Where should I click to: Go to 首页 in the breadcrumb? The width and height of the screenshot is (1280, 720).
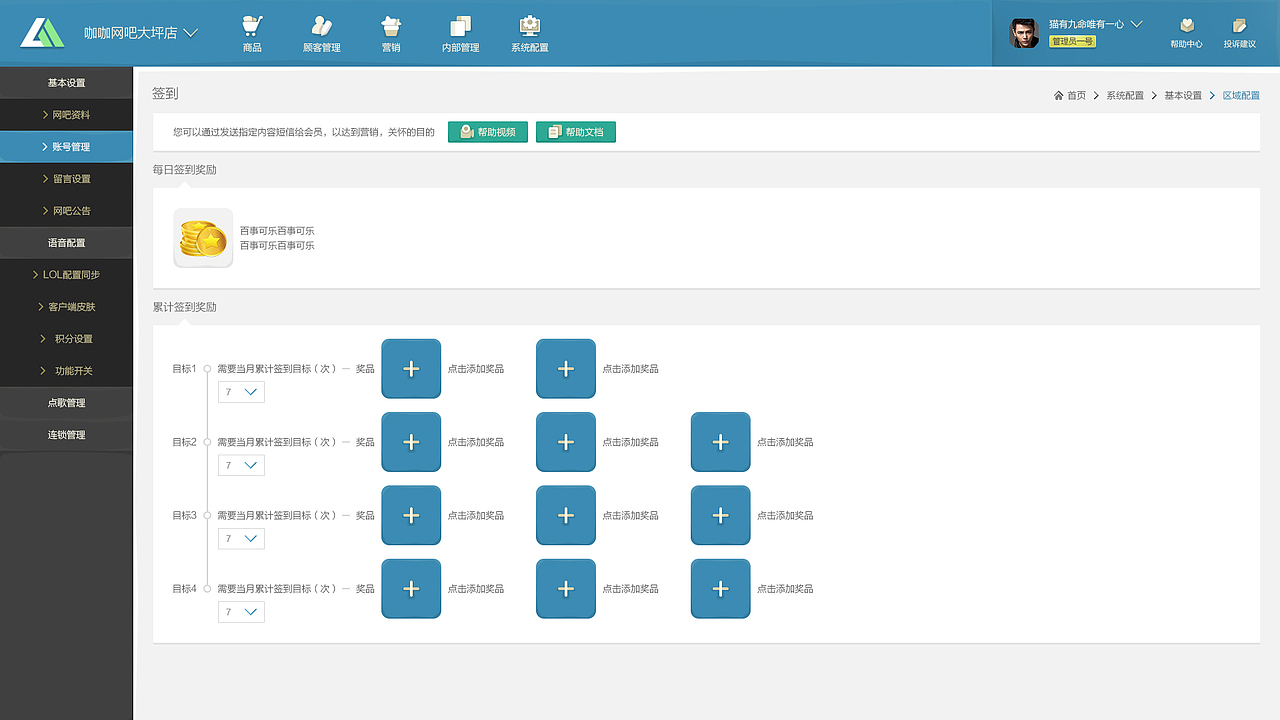(x=1070, y=96)
